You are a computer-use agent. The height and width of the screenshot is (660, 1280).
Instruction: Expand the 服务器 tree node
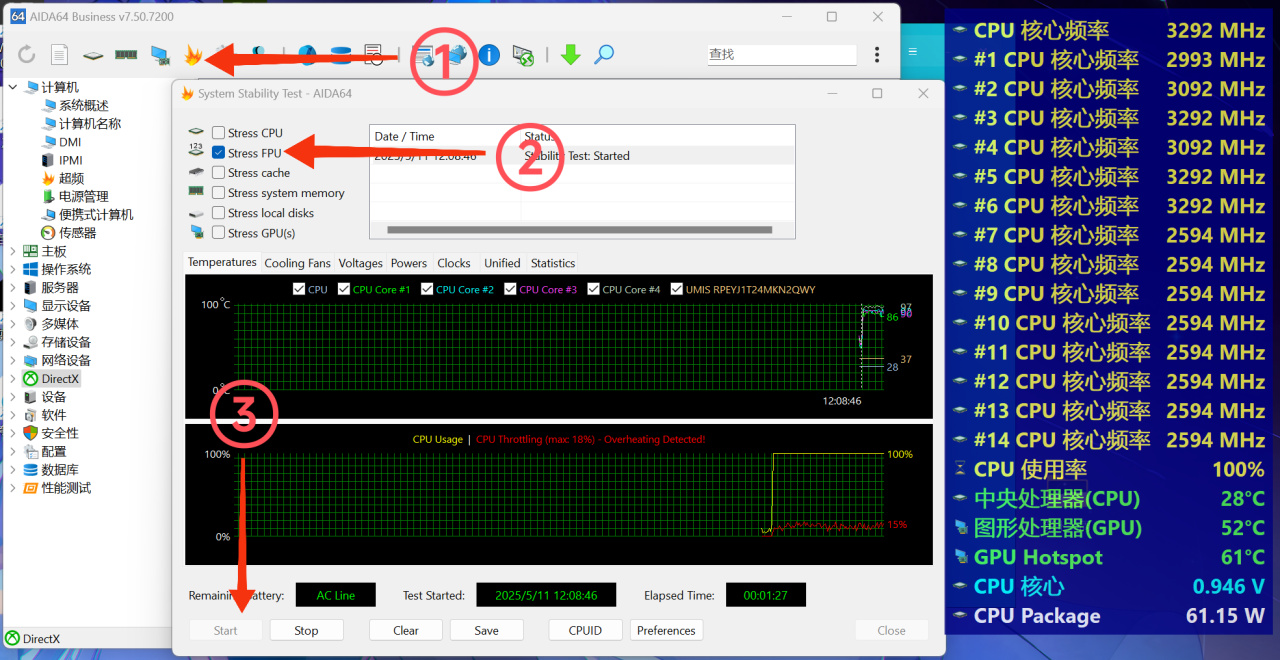point(13,288)
